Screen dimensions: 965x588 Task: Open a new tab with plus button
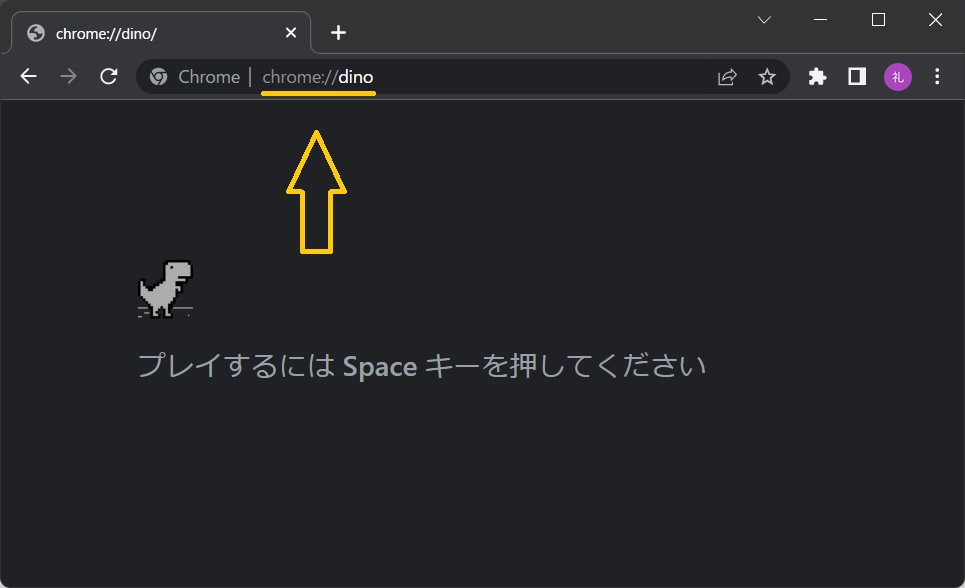[x=338, y=33]
